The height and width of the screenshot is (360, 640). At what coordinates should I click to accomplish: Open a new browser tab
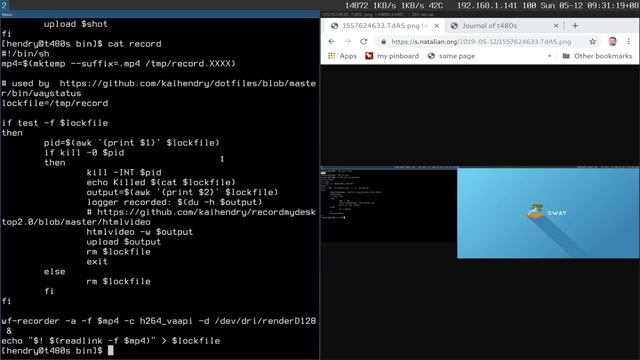point(575,26)
